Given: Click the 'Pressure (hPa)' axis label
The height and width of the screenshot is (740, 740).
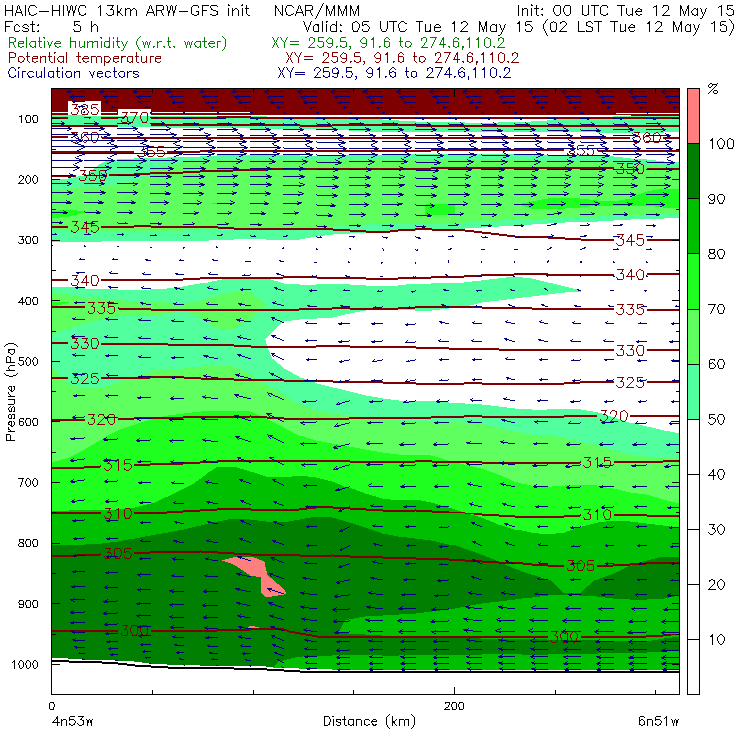Looking at the screenshot, I should [x=10, y=392].
